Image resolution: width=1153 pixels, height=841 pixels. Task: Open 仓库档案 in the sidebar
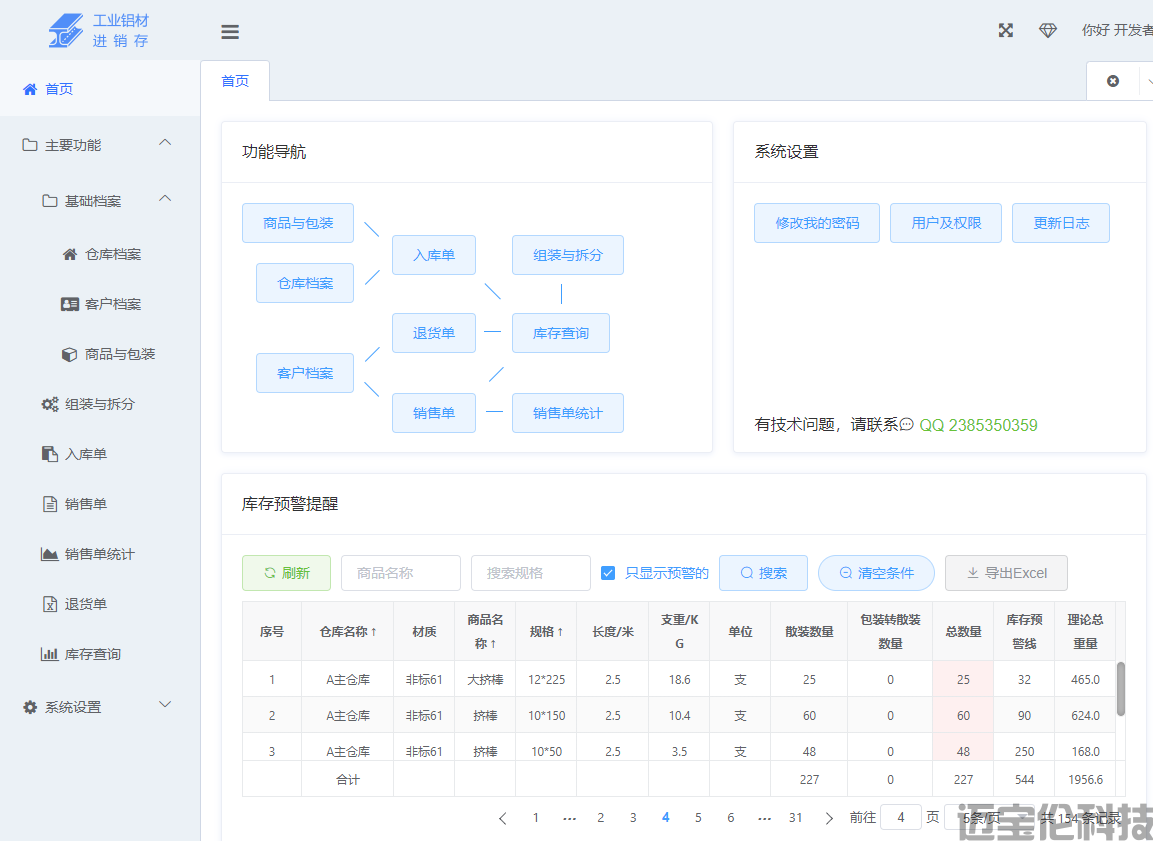click(112, 254)
